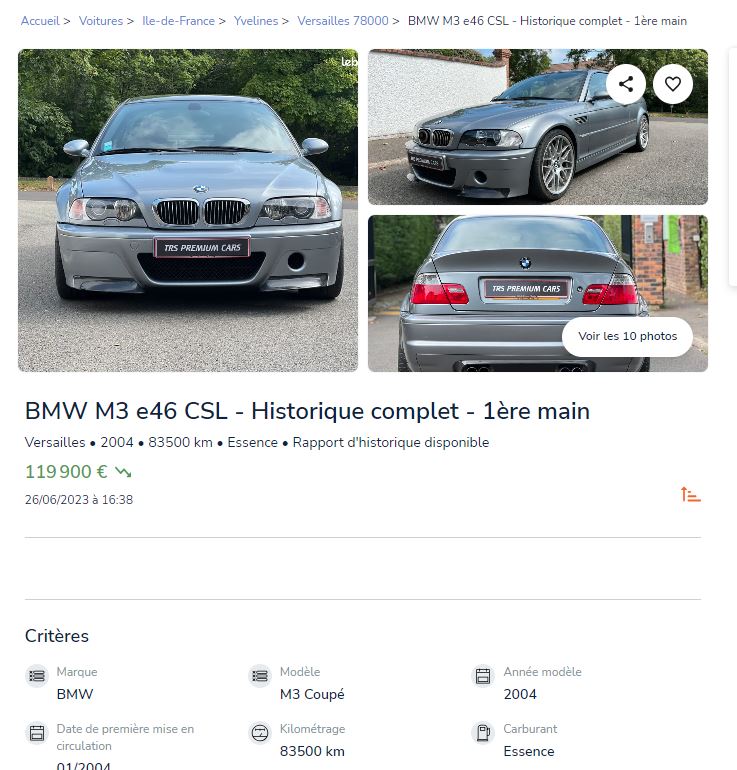Open the main front-view car photo
This screenshot has height=770, width=737.
click(188, 210)
